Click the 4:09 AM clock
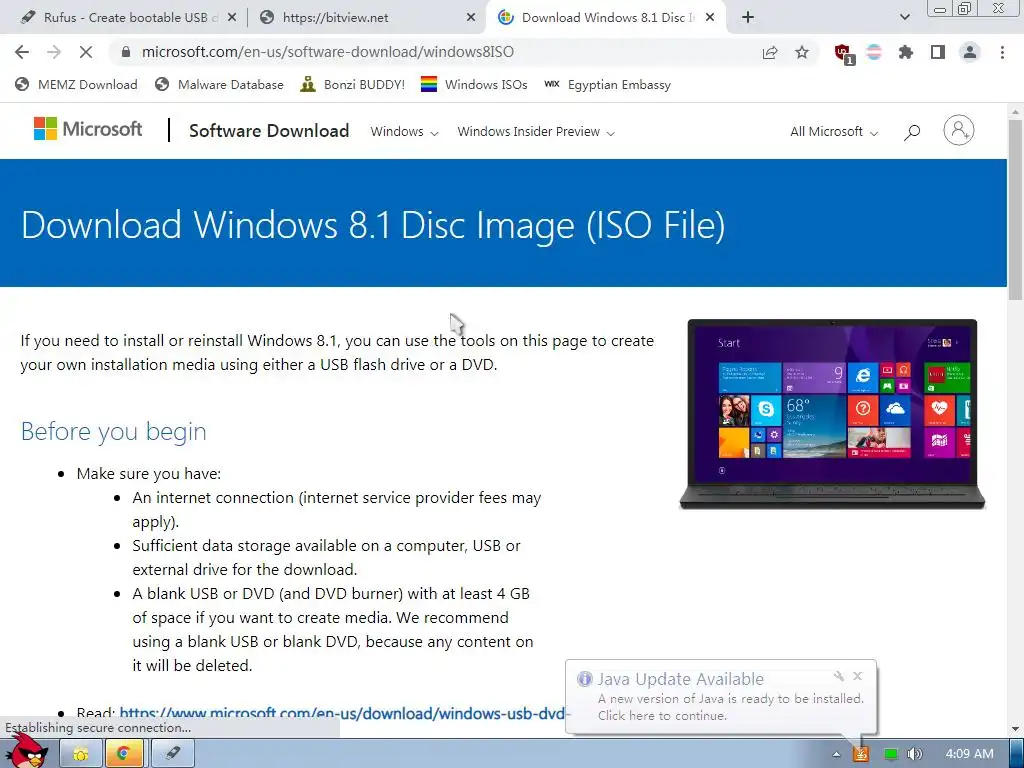 (969, 754)
